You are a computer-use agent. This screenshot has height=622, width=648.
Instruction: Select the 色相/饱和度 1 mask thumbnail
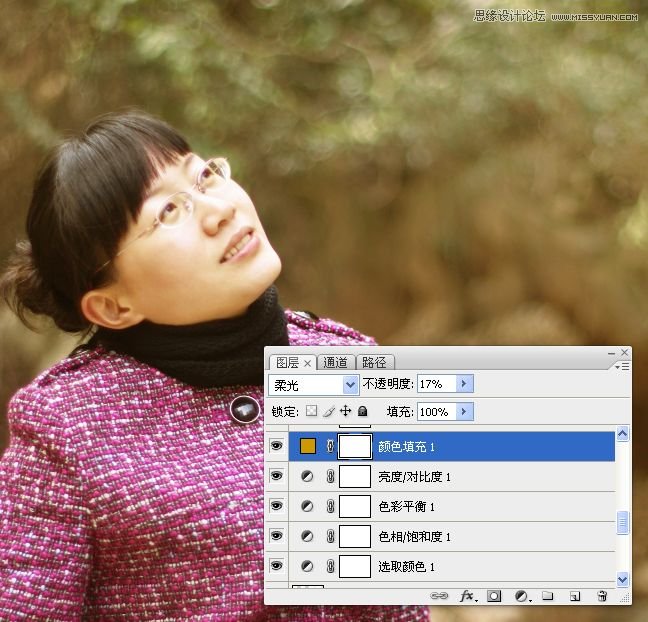pyautogui.click(x=355, y=536)
